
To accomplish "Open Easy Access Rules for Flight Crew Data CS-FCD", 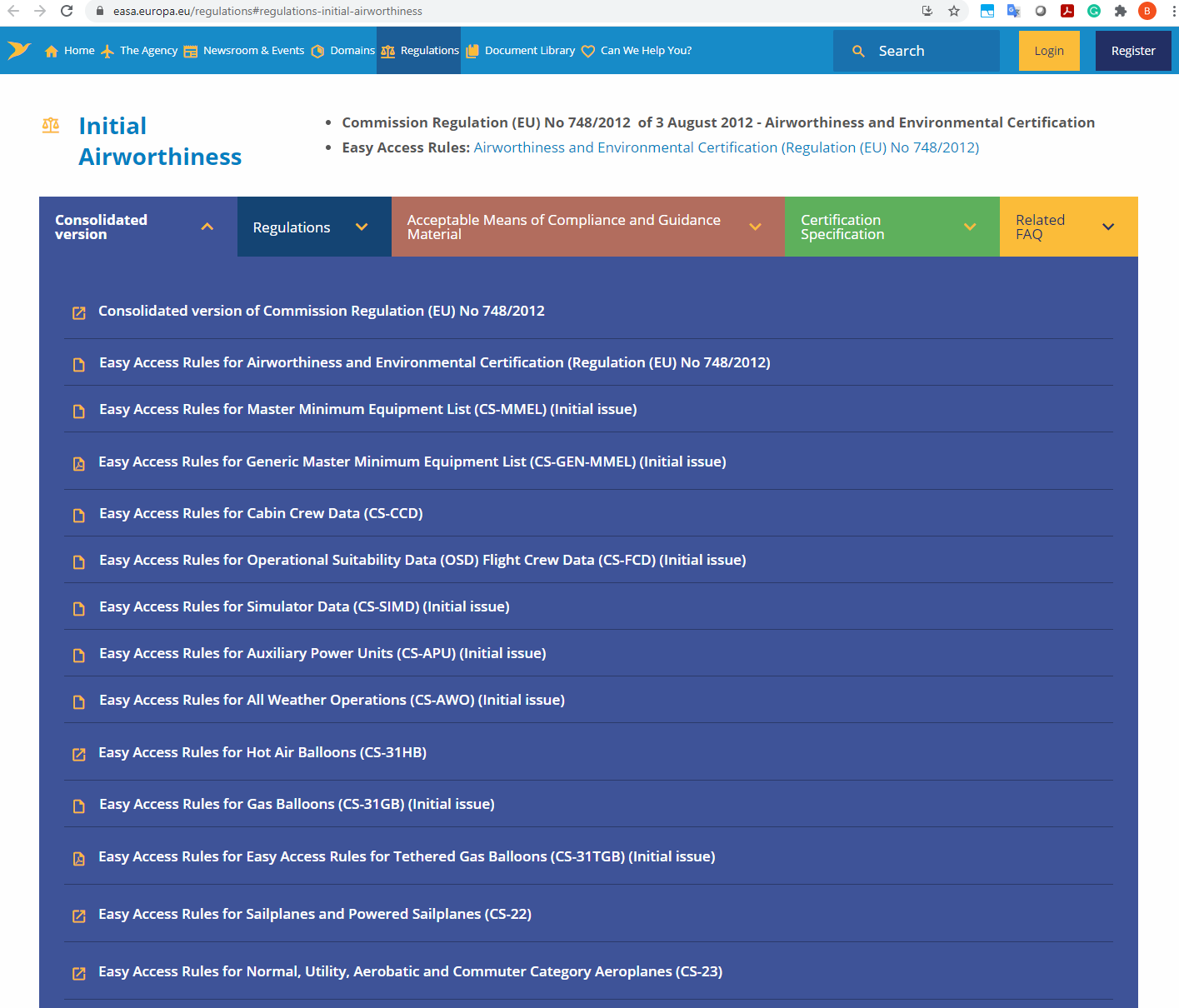I will click(x=422, y=560).
